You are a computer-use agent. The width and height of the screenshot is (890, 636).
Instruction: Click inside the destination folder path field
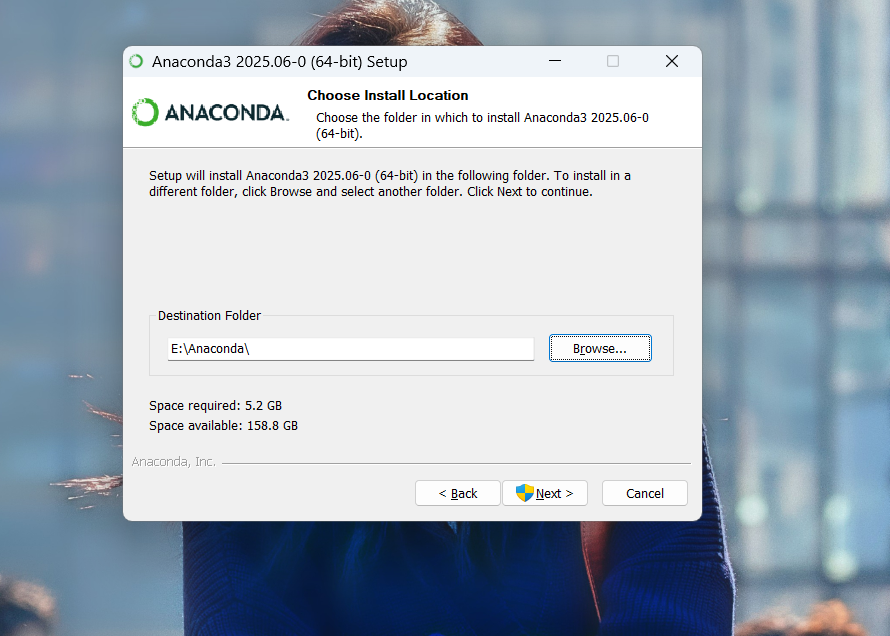click(350, 348)
